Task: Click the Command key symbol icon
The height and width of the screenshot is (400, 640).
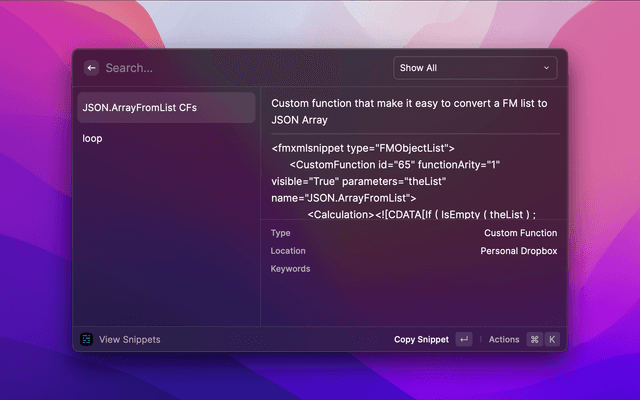Action: [534, 339]
